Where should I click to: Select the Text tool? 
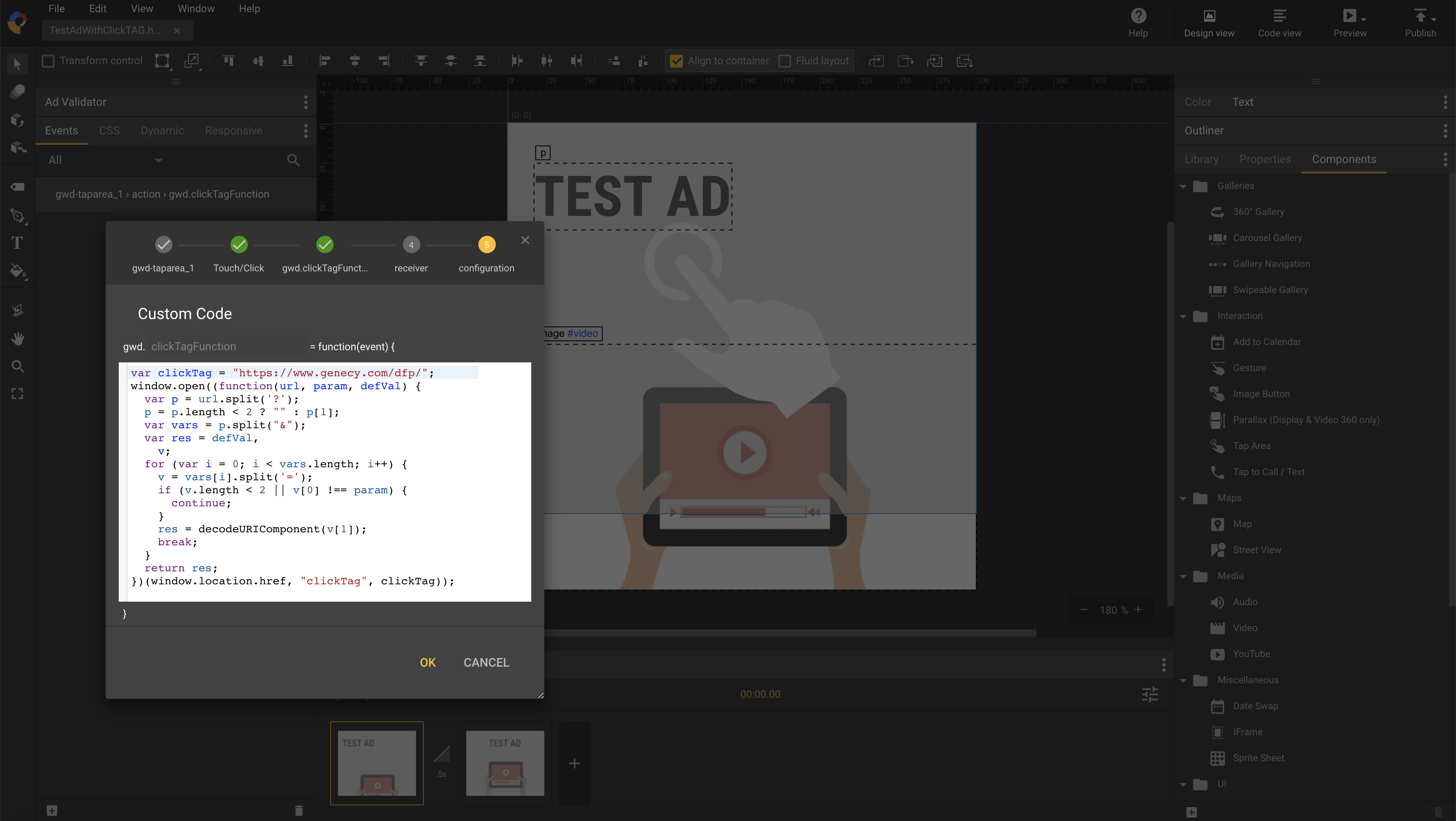pos(16,242)
